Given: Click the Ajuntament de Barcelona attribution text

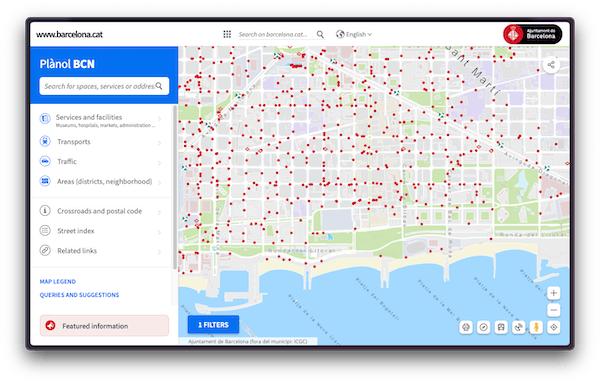Looking at the screenshot, I should pos(248,341).
